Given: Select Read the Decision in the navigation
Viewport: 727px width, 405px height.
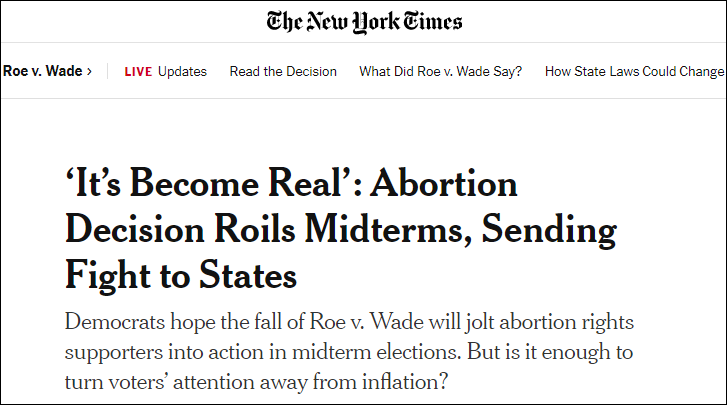Looking at the screenshot, I should pos(283,71).
